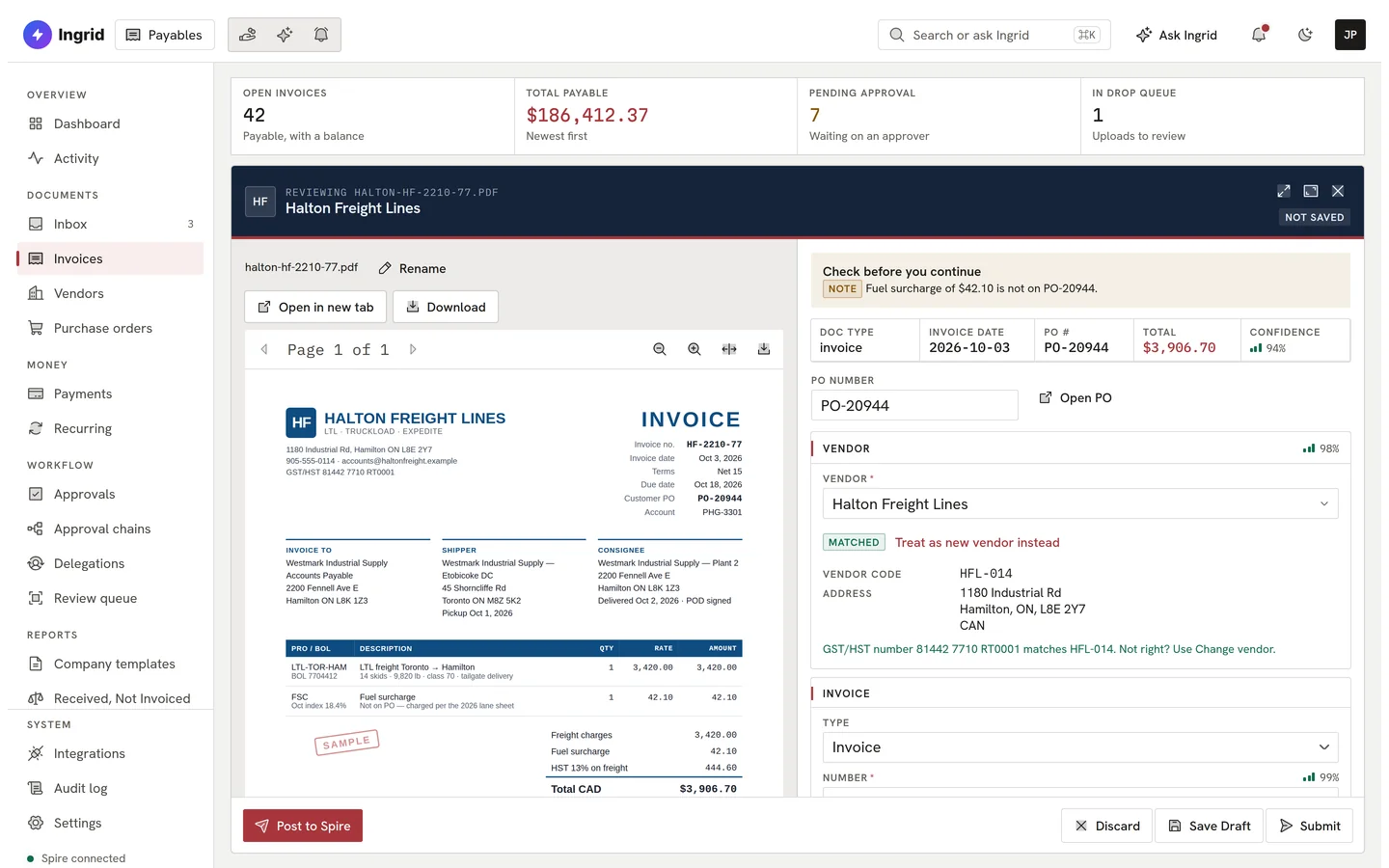Click the PO Number input field
The height and width of the screenshot is (868, 1389).
(914, 405)
